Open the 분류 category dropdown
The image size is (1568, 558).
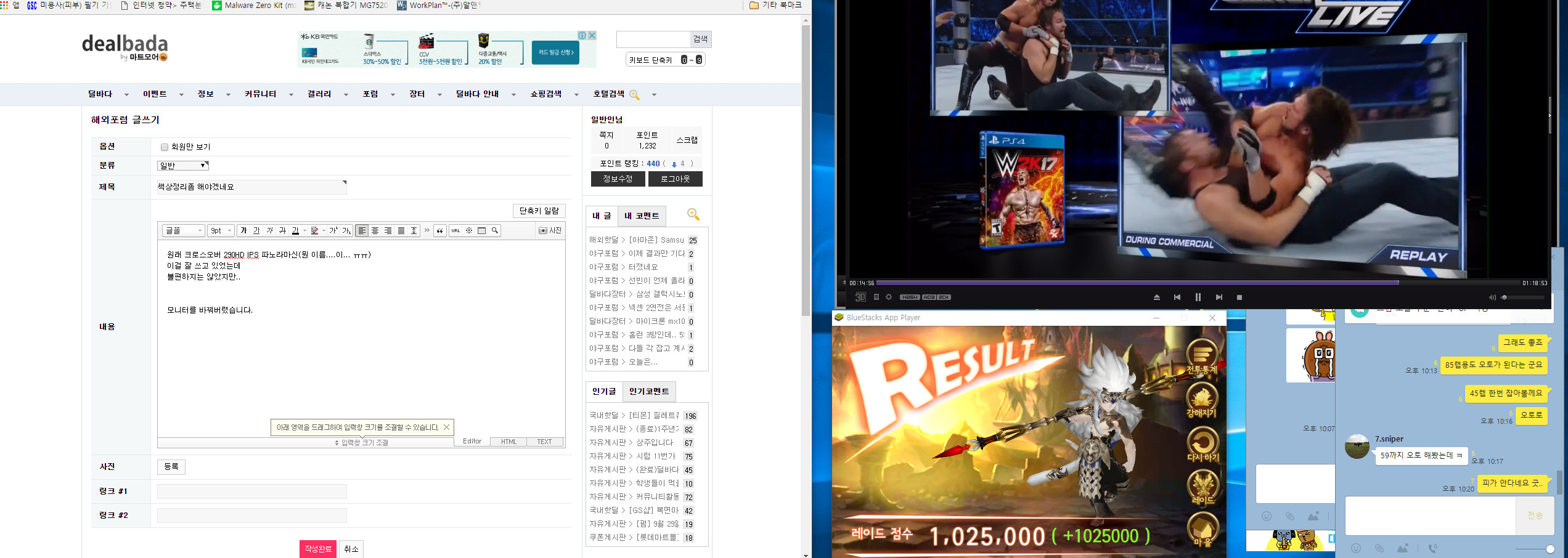coord(183,165)
